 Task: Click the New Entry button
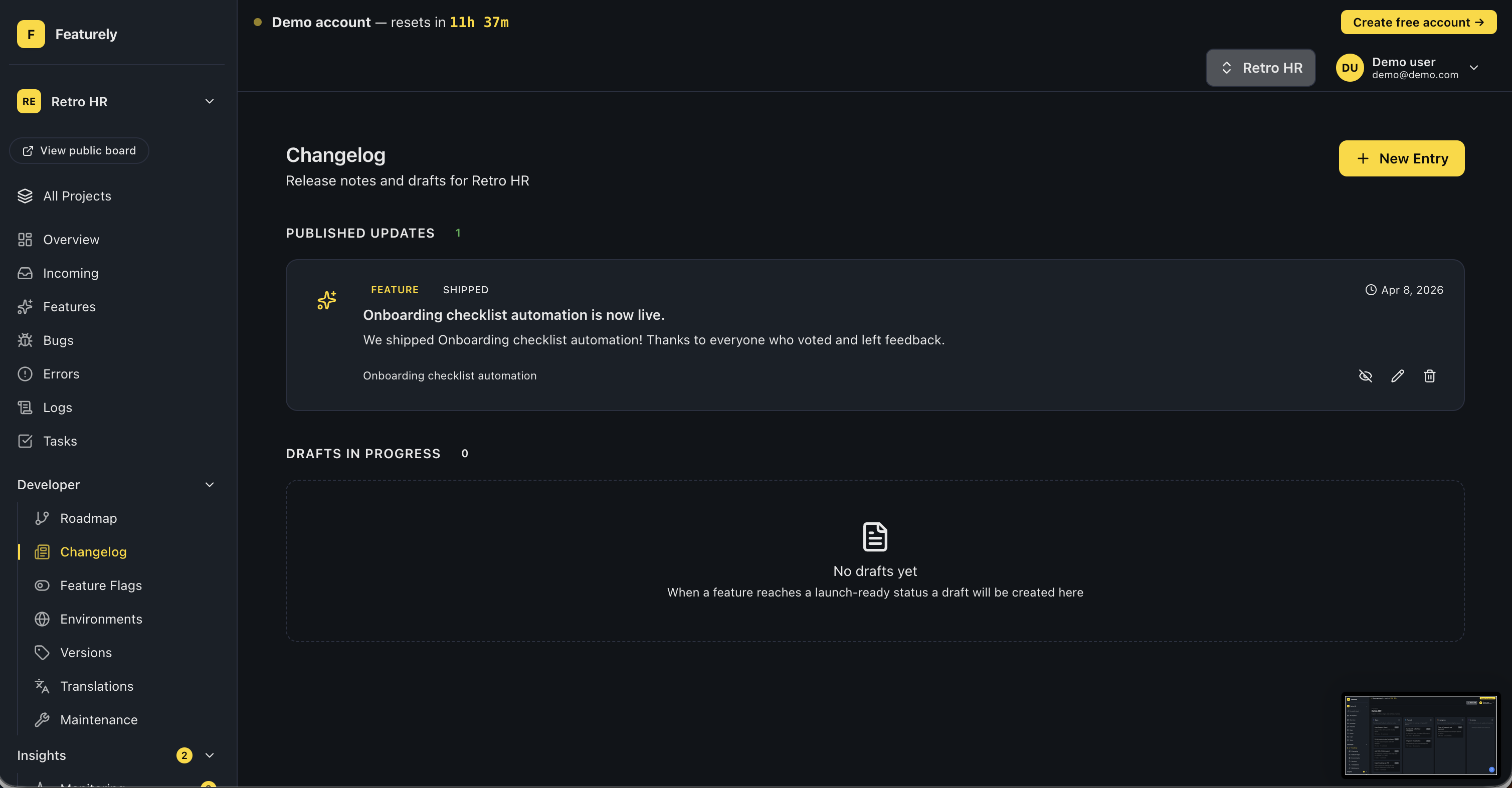click(x=1401, y=158)
